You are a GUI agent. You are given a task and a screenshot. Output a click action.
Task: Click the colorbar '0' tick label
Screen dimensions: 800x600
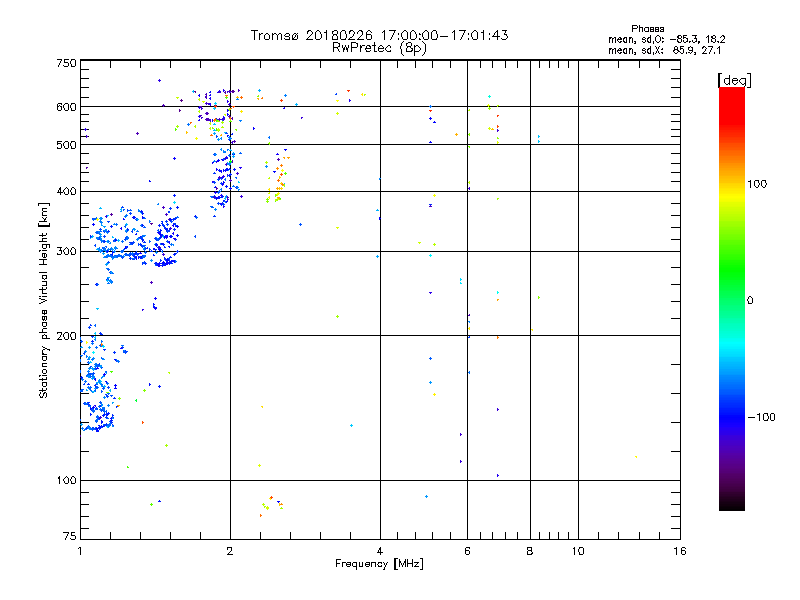click(750, 301)
